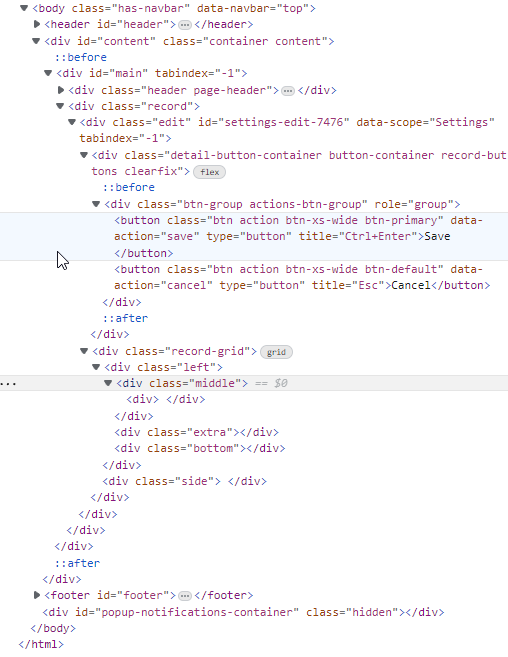Select the div class="side" line

[184, 481]
